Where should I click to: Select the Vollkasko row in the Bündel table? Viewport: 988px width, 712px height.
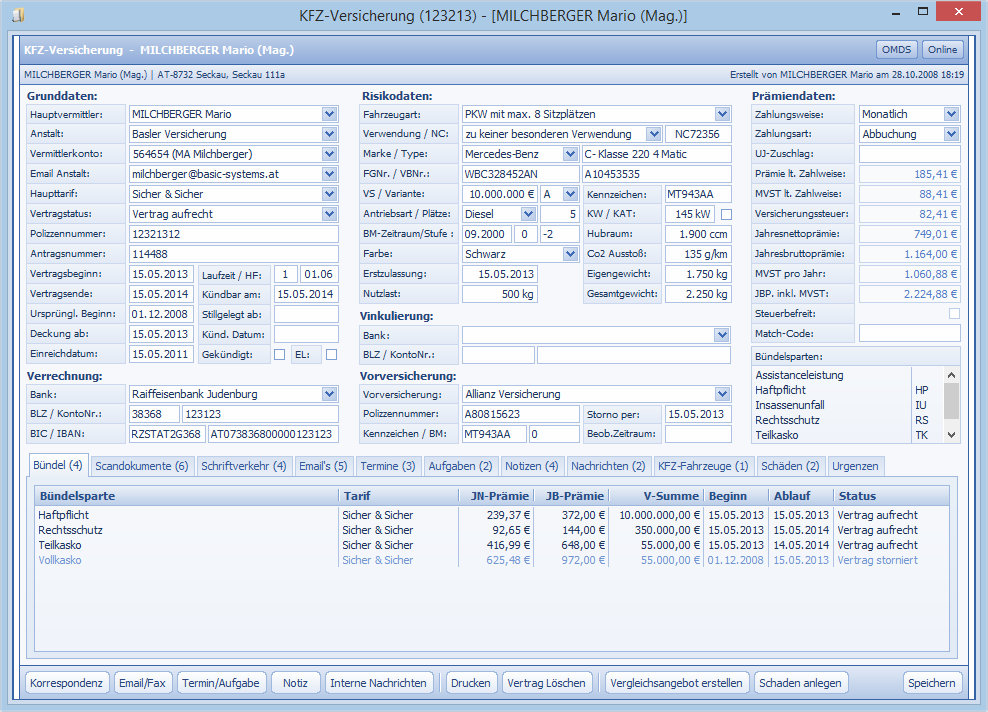click(491, 560)
